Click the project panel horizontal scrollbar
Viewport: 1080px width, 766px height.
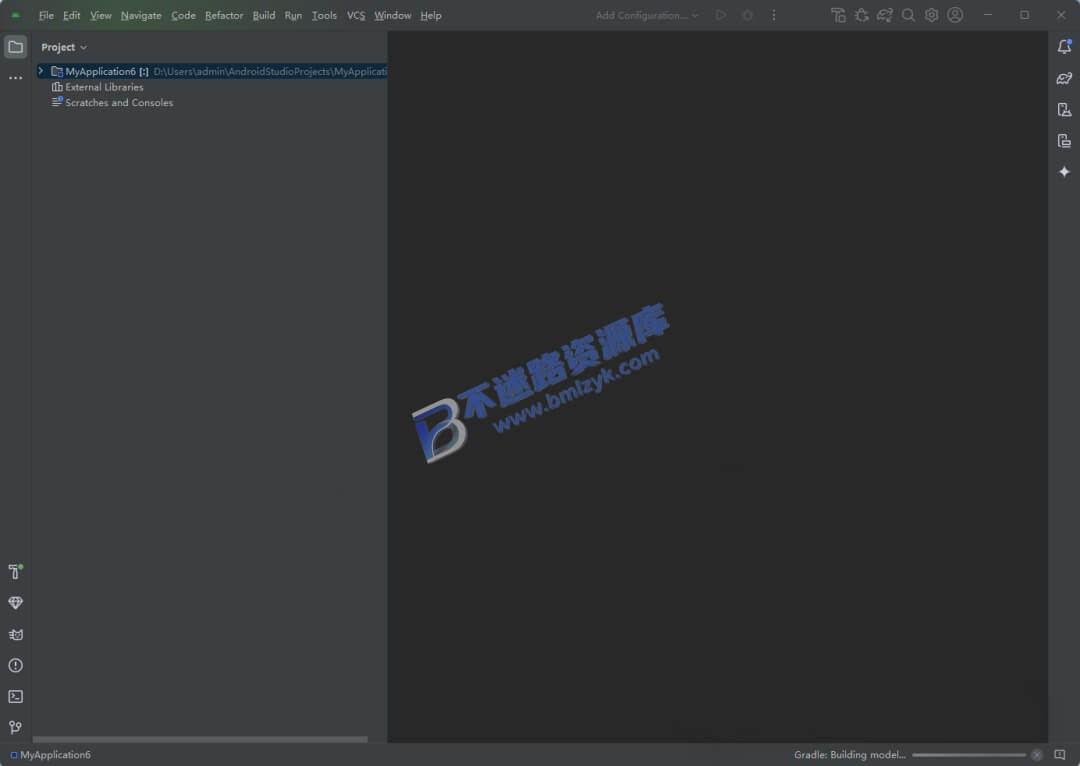click(200, 739)
